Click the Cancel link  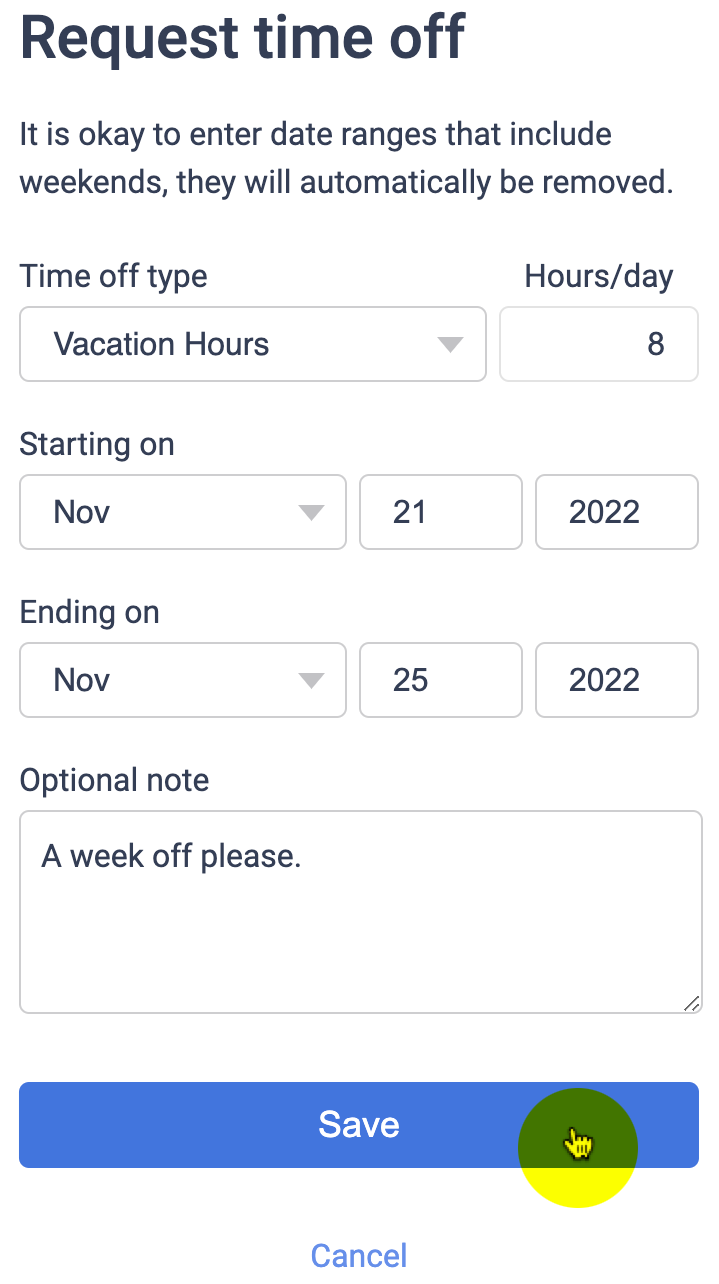[358, 1255]
